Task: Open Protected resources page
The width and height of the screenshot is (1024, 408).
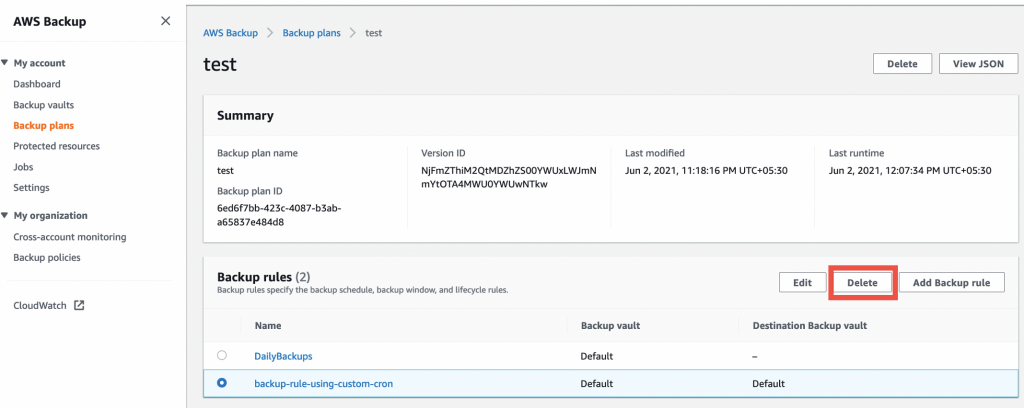Action: point(56,146)
